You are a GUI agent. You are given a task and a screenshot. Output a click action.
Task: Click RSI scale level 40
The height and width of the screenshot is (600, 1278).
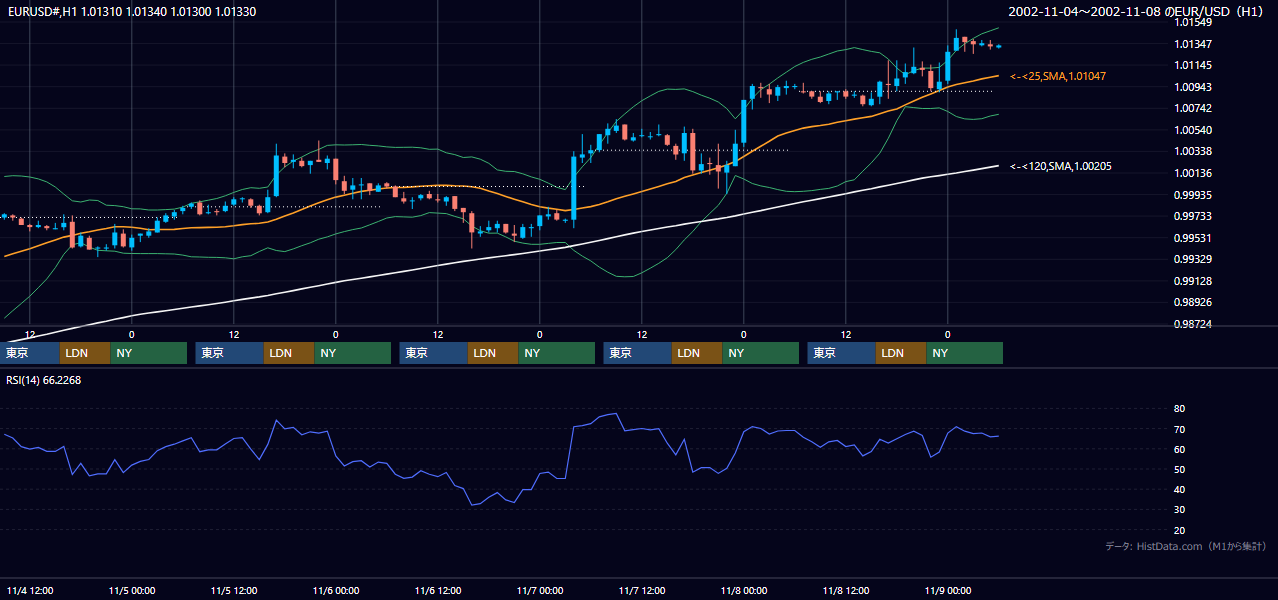[1179, 489]
